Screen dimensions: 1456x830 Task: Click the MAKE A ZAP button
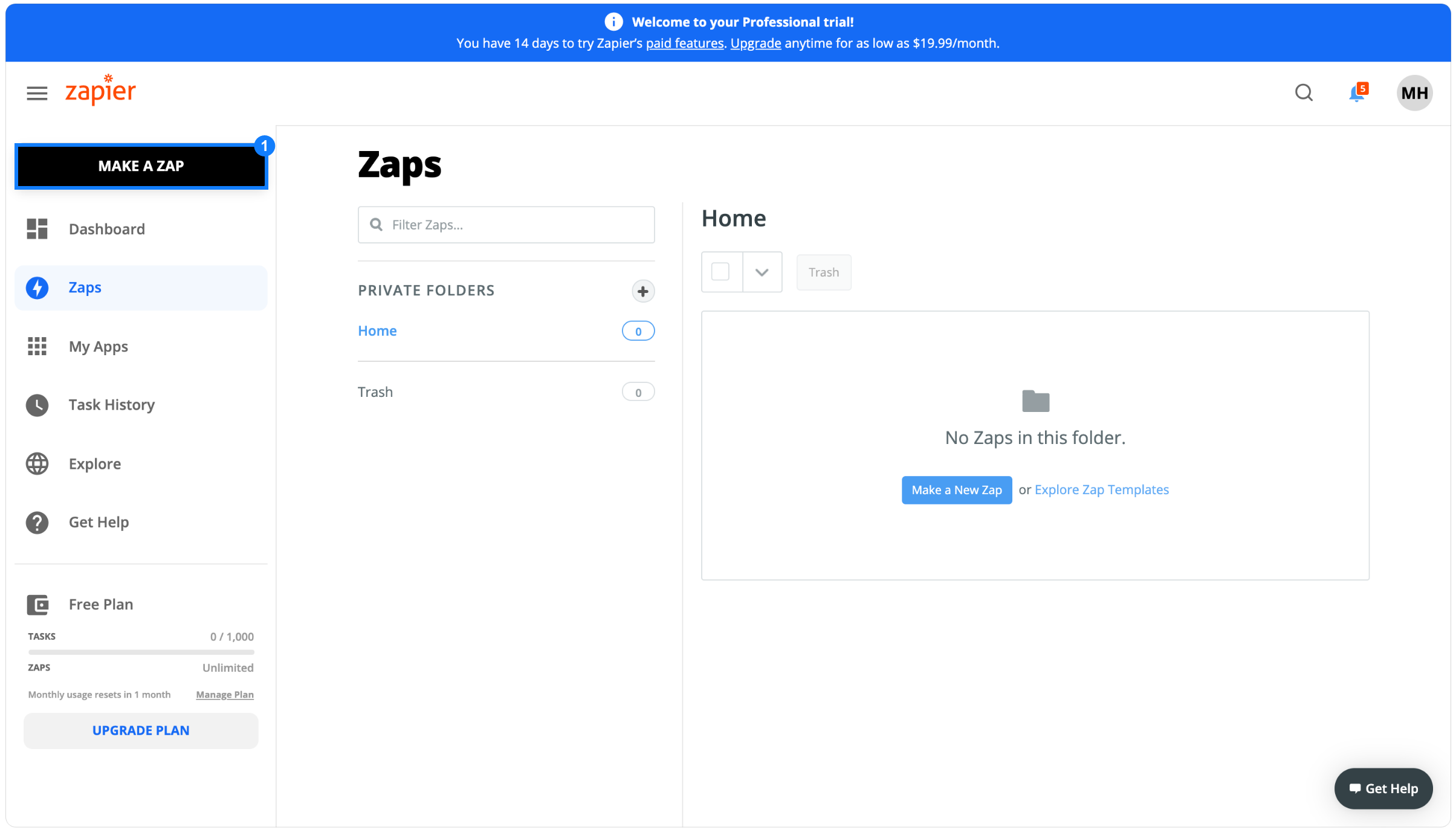tap(141, 166)
